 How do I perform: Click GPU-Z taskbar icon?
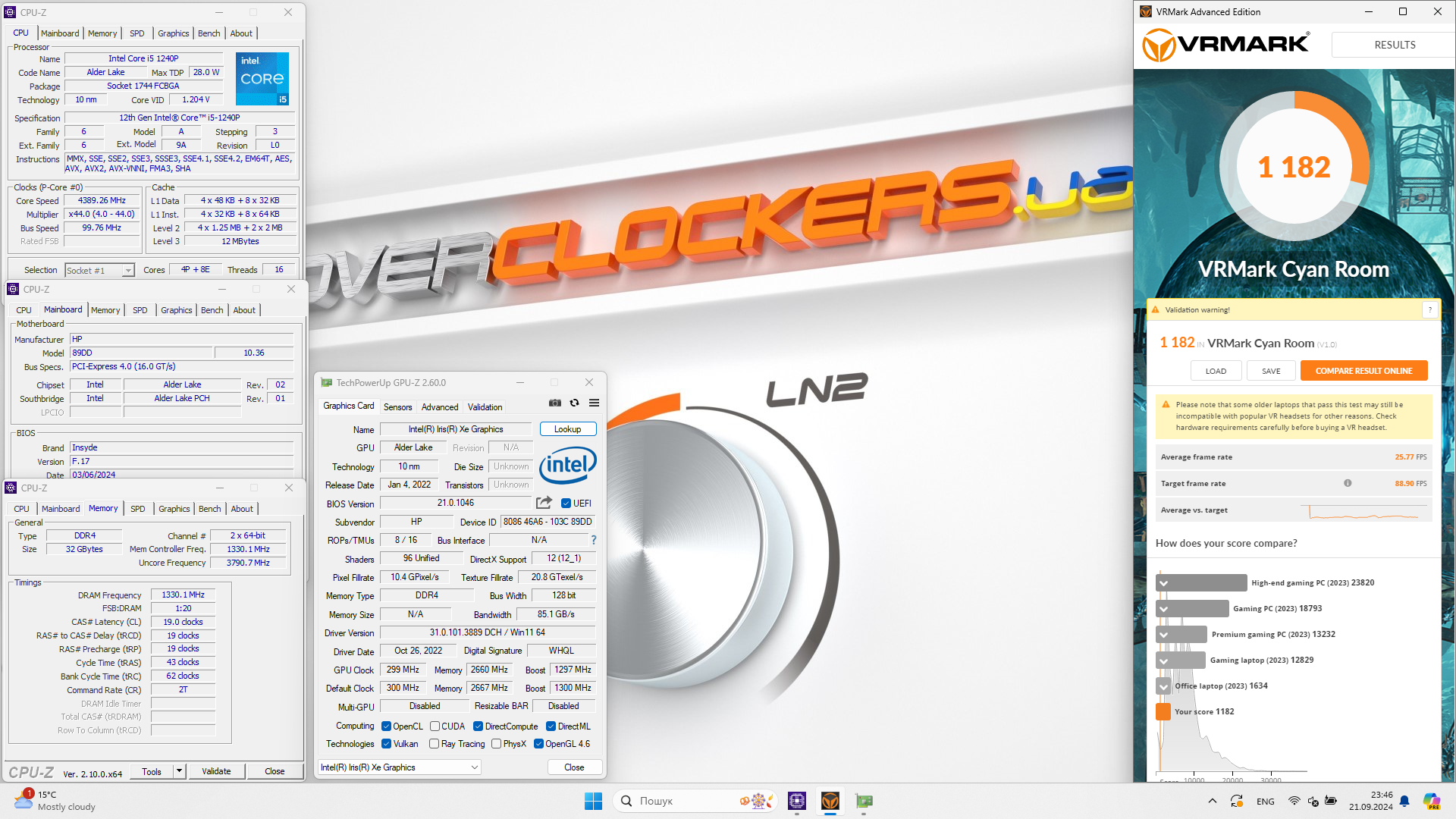tap(864, 801)
